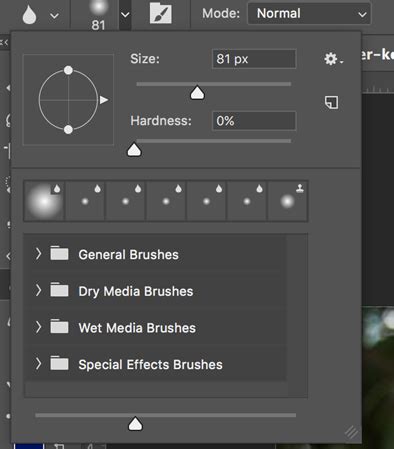Open the tool preset picker chevron
This screenshot has width=394, height=449.
(x=54, y=16)
